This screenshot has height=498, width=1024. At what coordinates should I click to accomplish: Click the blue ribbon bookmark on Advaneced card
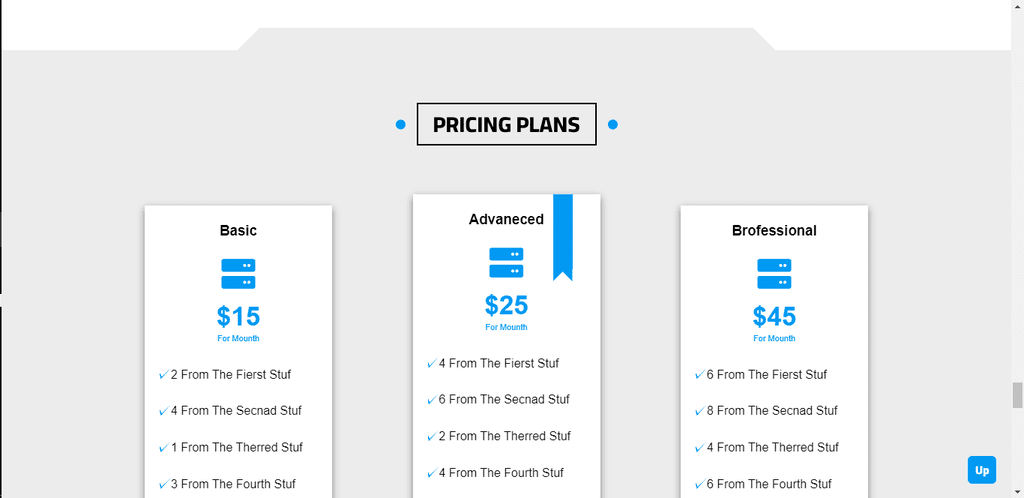point(563,237)
